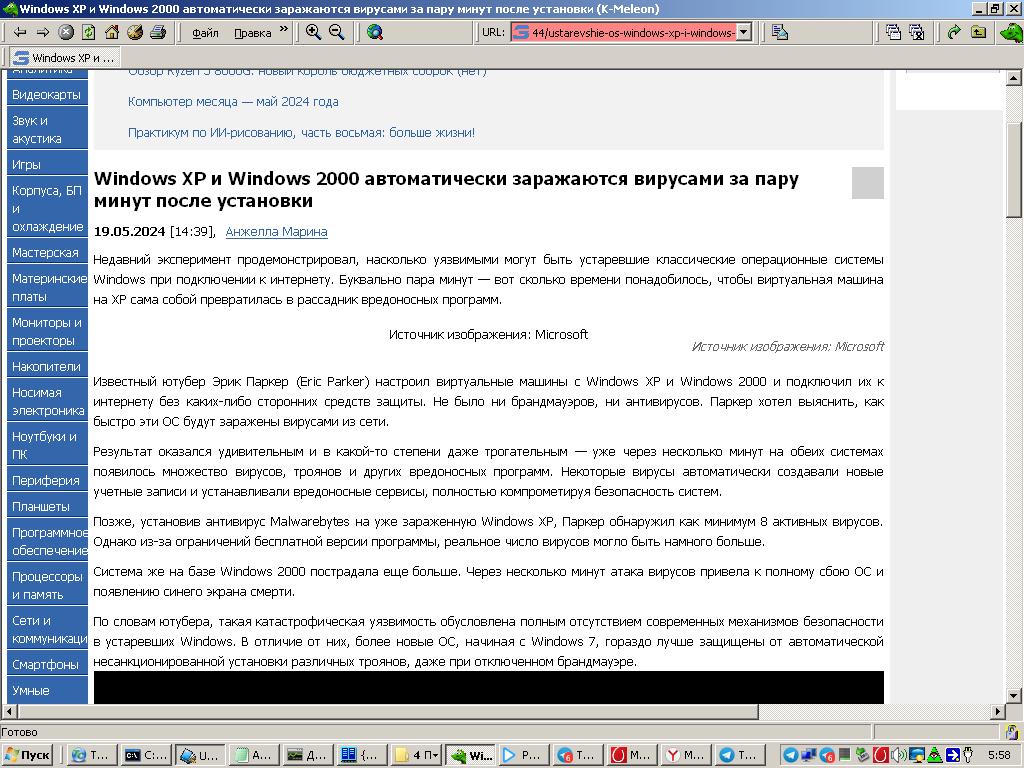Open the web search globe icon

pos(375,32)
